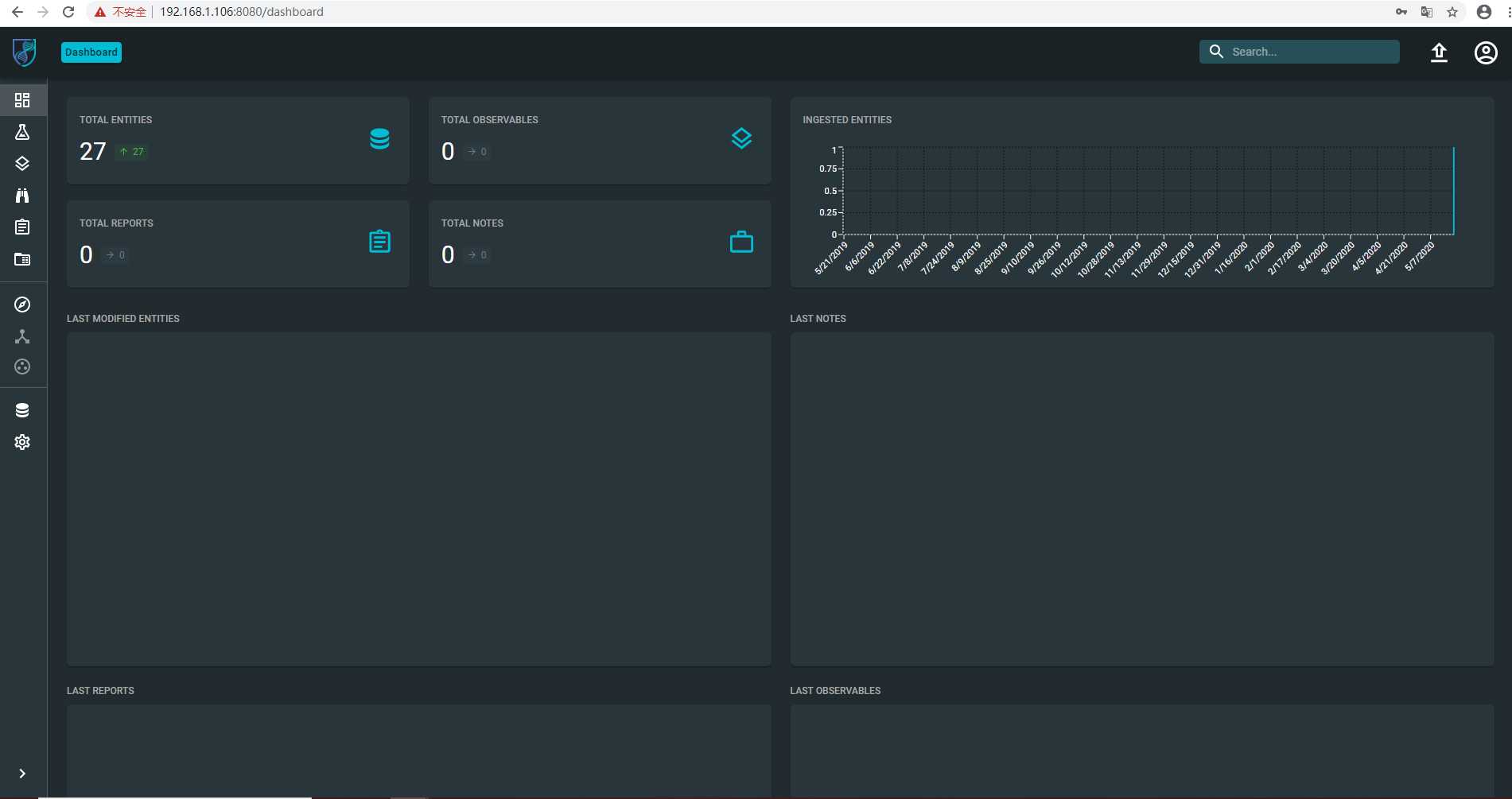Click the Ingested Entities chart title

click(847, 120)
